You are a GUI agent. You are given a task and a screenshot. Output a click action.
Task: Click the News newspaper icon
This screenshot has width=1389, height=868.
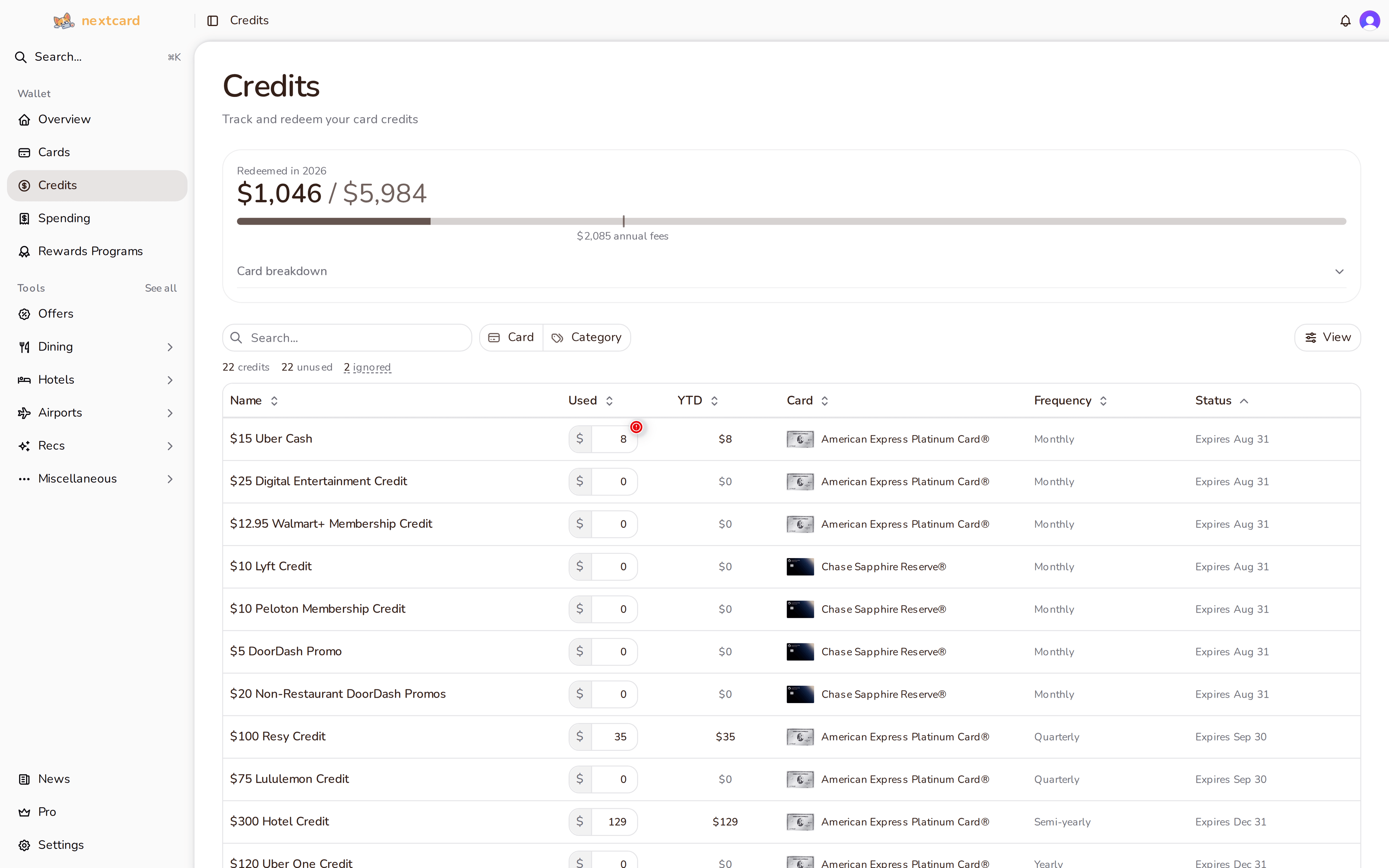24,780
